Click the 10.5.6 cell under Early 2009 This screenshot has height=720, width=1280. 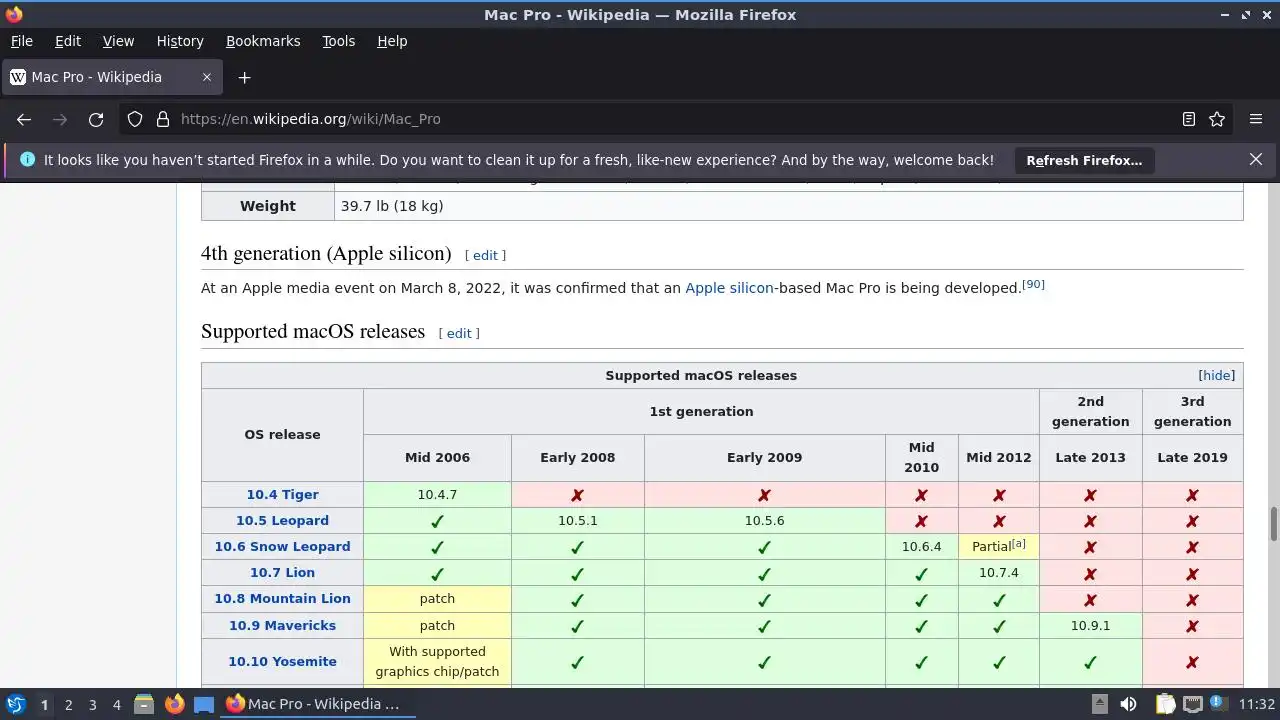click(x=765, y=520)
